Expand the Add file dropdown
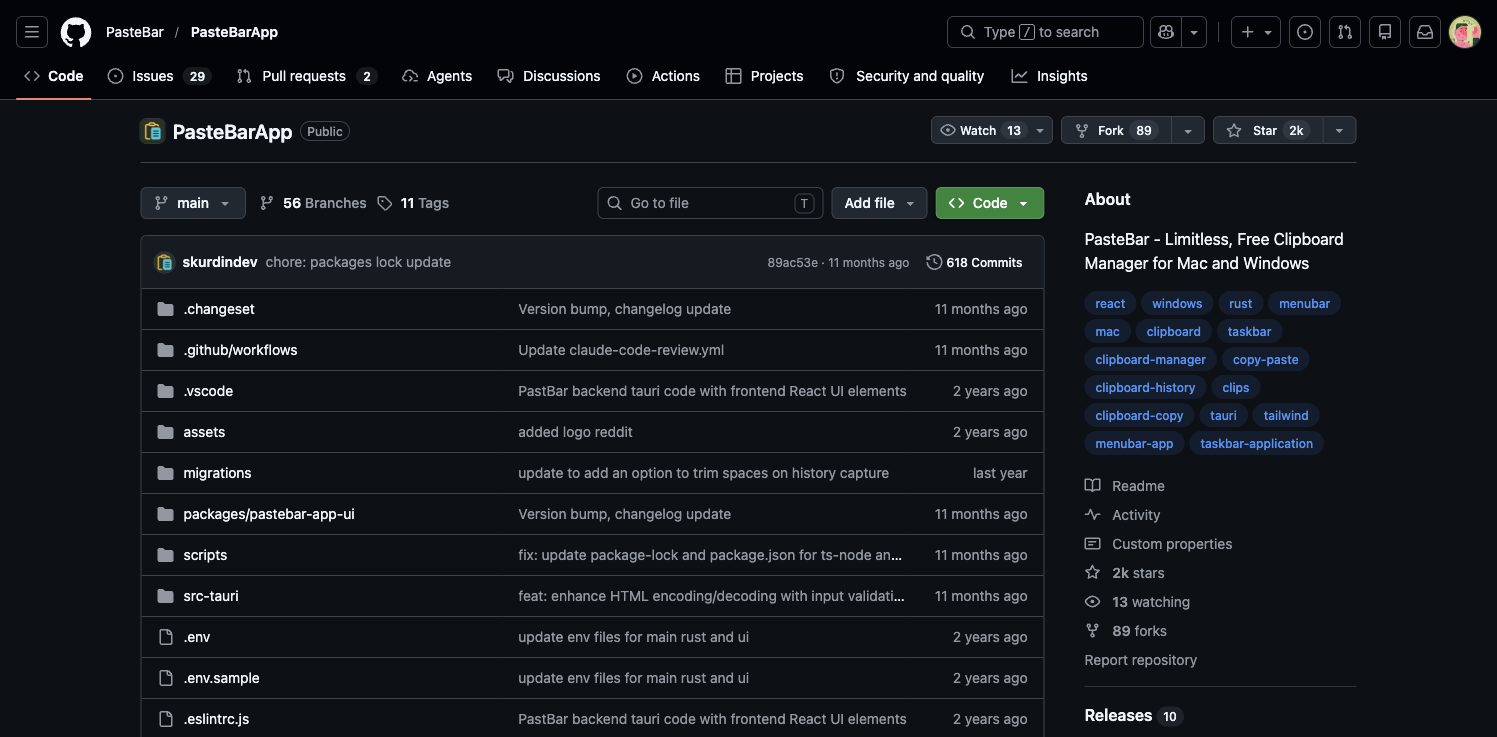Viewport: 1497px width, 737px height. [x=879, y=203]
